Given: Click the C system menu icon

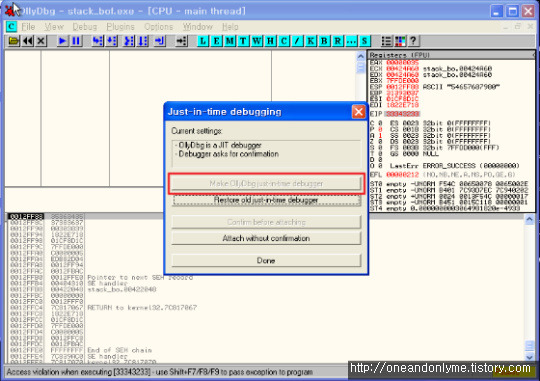Looking at the screenshot, I should pyautogui.click(x=11, y=27).
